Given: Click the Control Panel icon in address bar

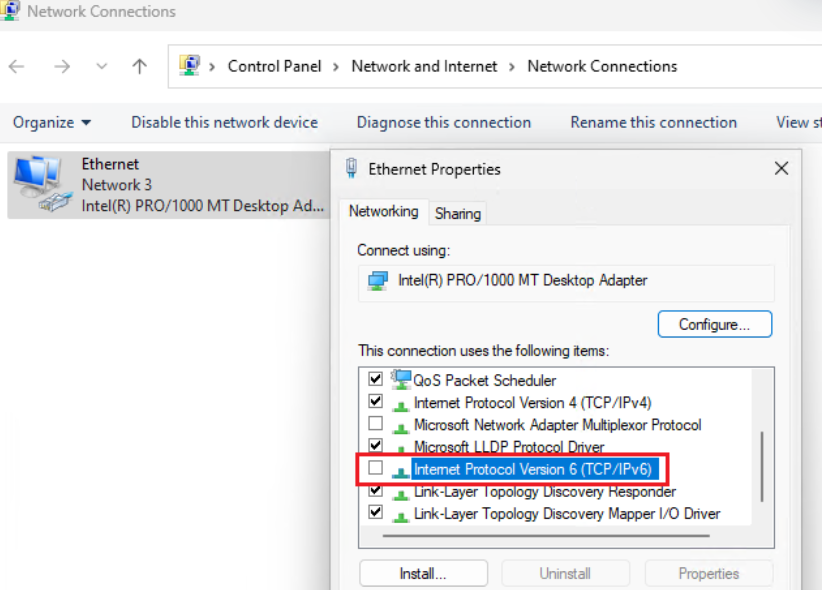Looking at the screenshot, I should tap(189, 66).
